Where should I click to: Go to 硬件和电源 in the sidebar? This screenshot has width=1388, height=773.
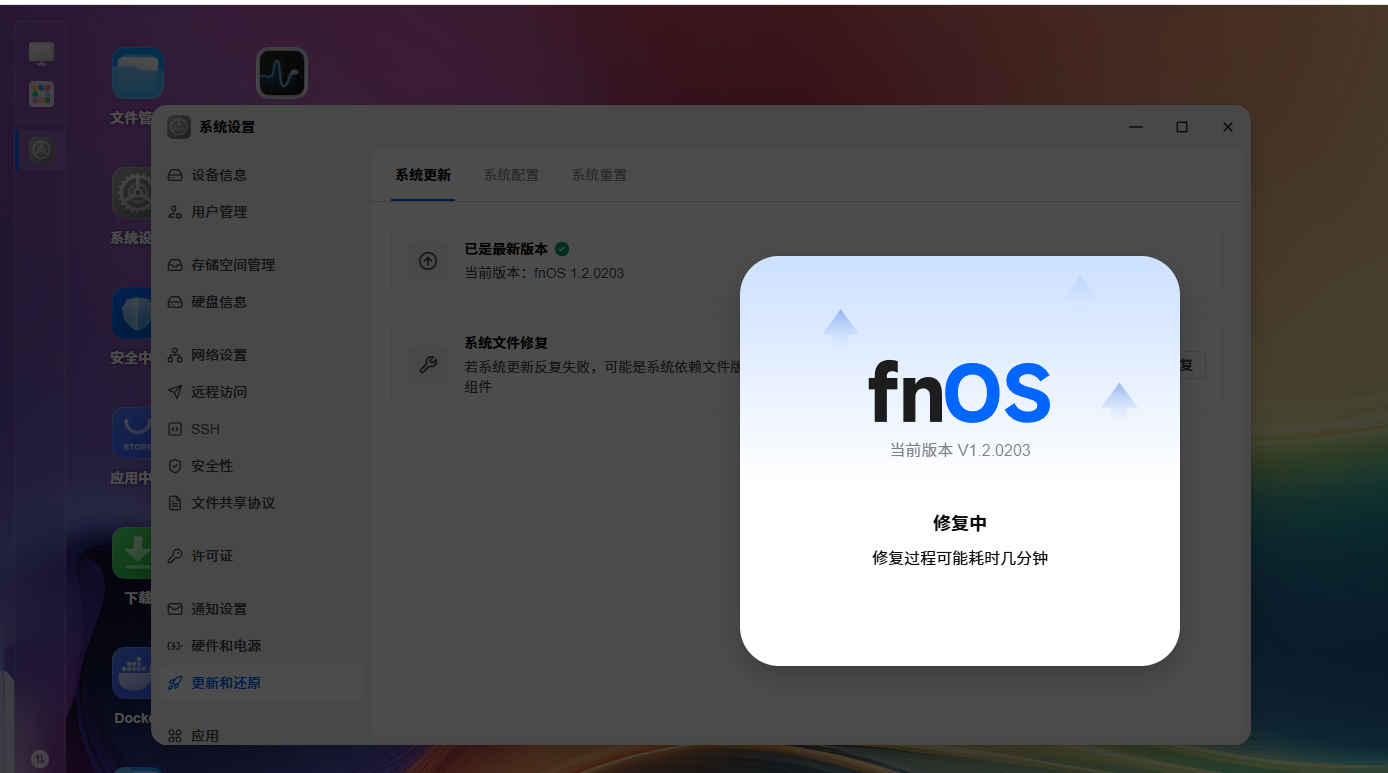(x=260, y=646)
